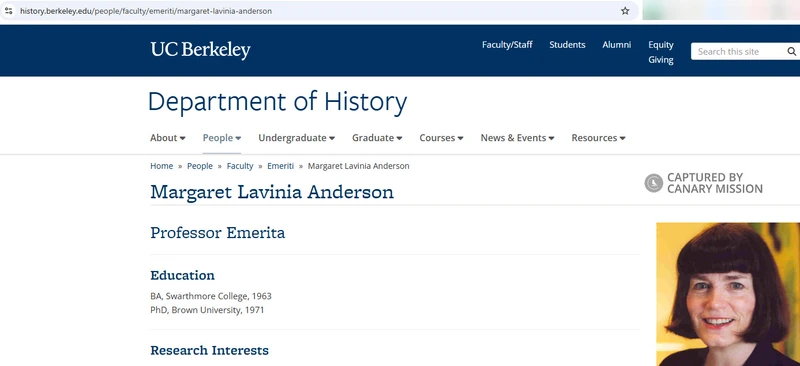Click Emeriti in the breadcrumb
800x366 pixels.
point(281,166)
